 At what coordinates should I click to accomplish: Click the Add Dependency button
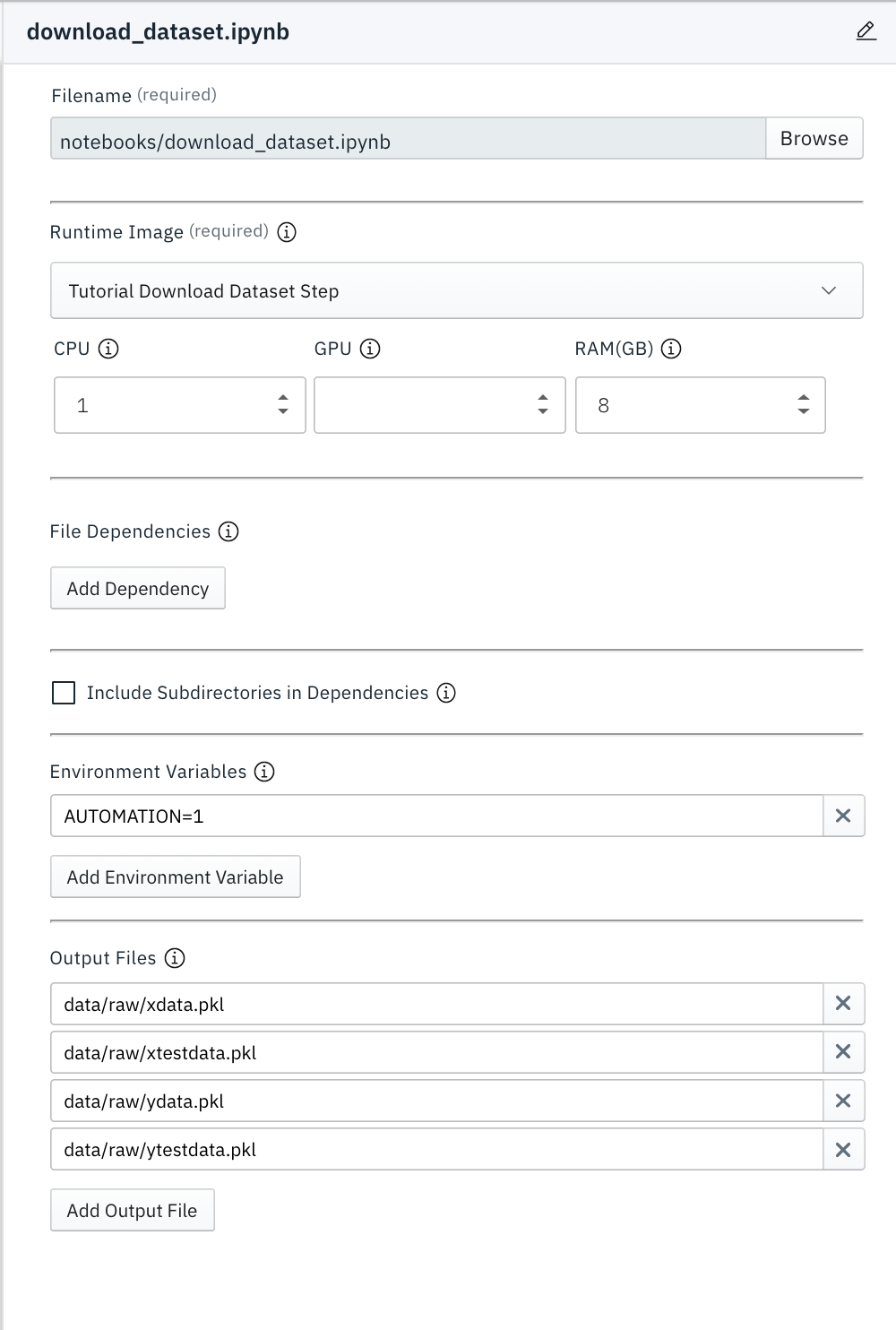[x=137, y=588]
